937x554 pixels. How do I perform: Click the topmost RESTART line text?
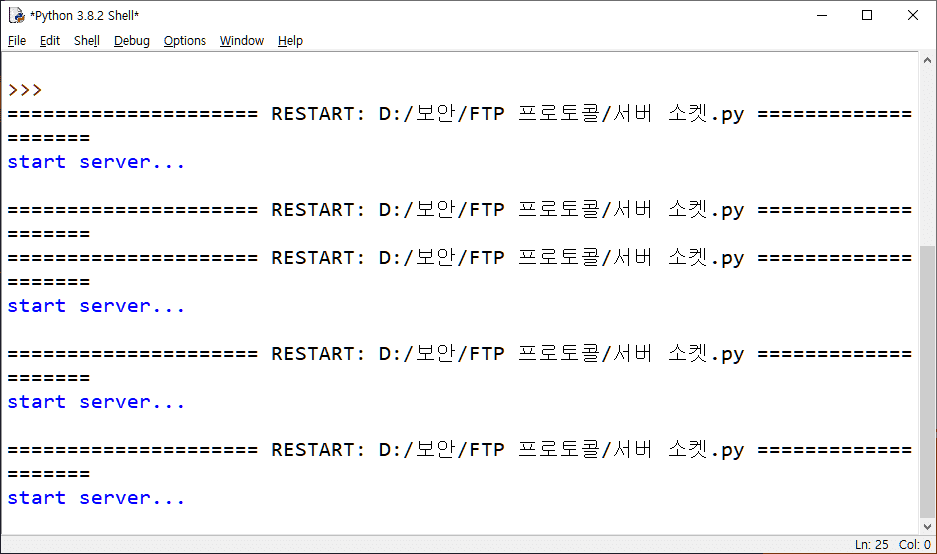[x=460, y=114]
